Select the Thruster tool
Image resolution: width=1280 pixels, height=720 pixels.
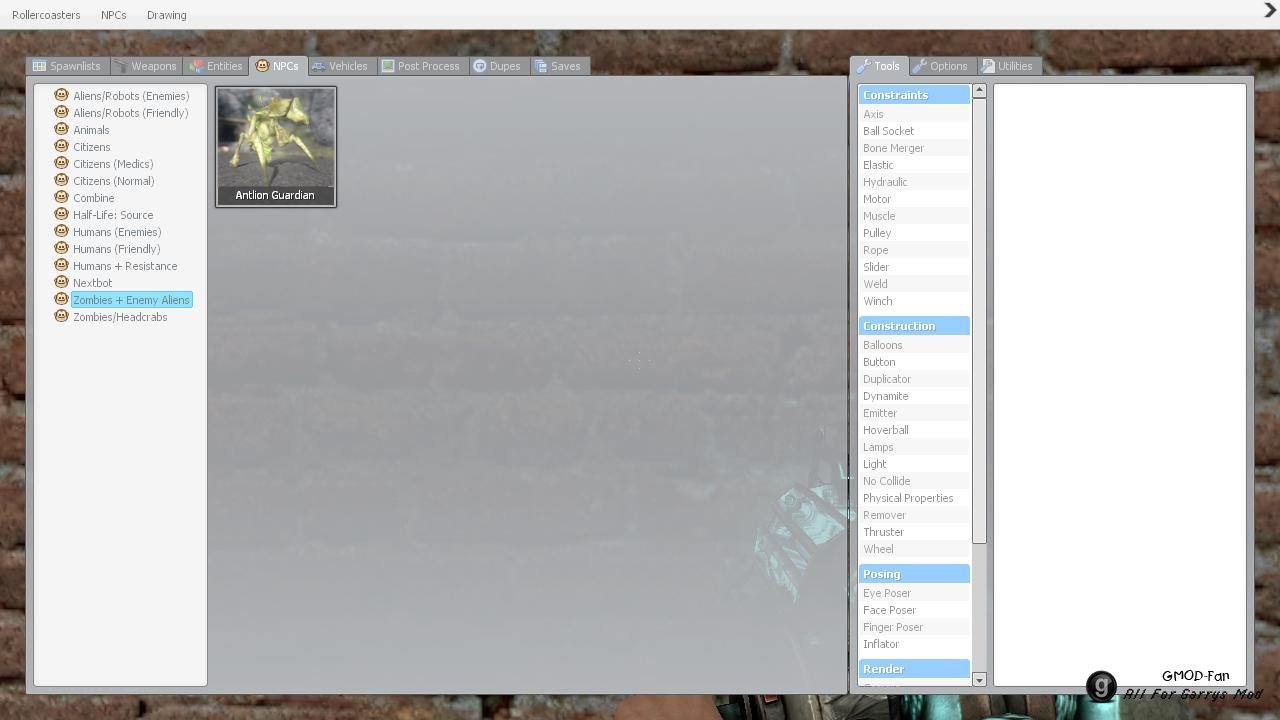[x=914, y=532]
